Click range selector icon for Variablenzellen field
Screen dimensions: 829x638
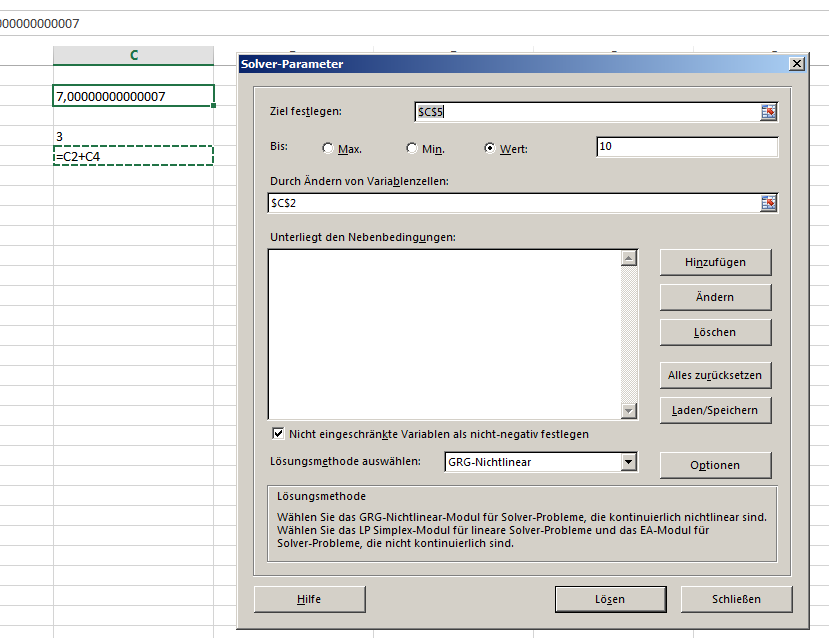768,203
